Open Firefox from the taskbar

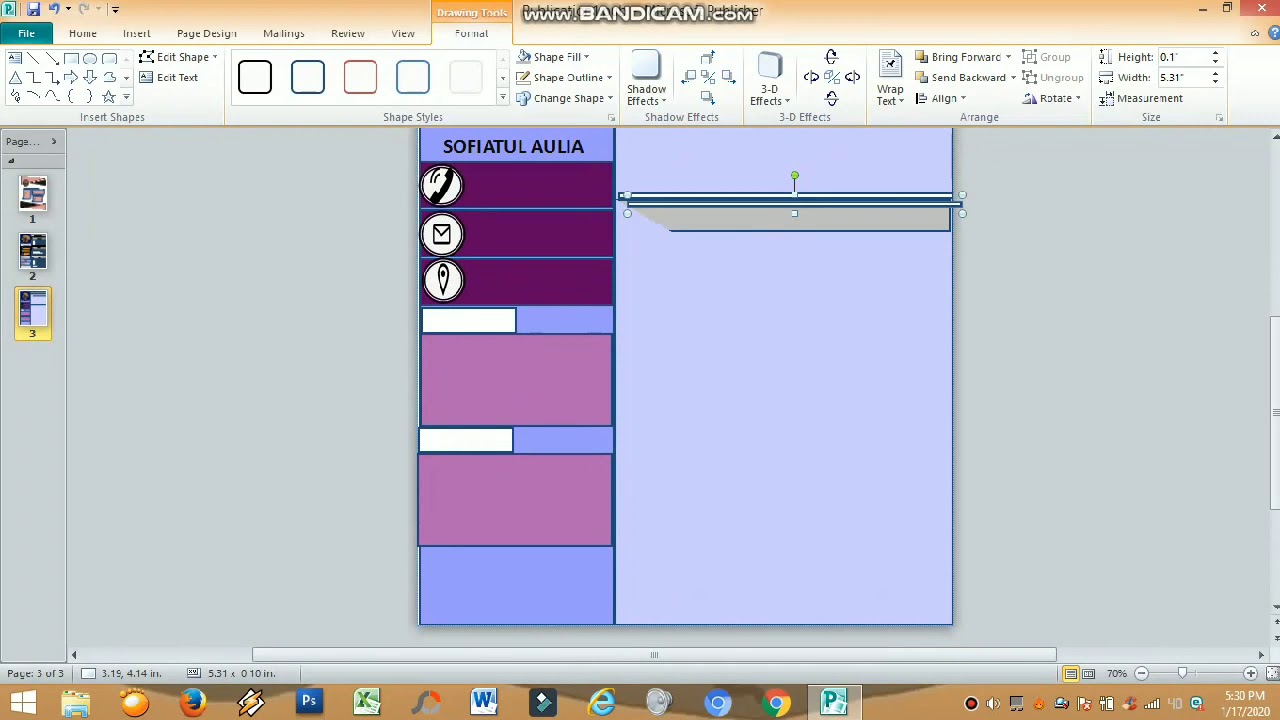[x=192, y=702]
